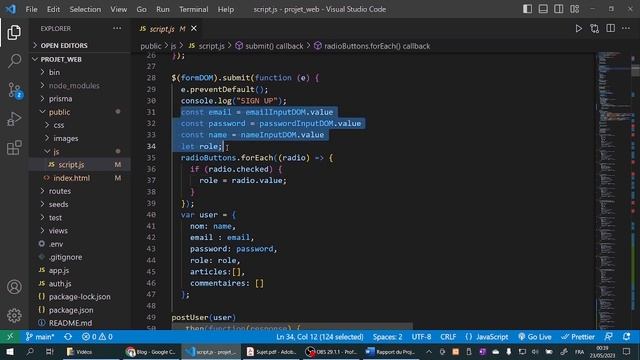Click the feedback icon in status bar

[608, 337]
